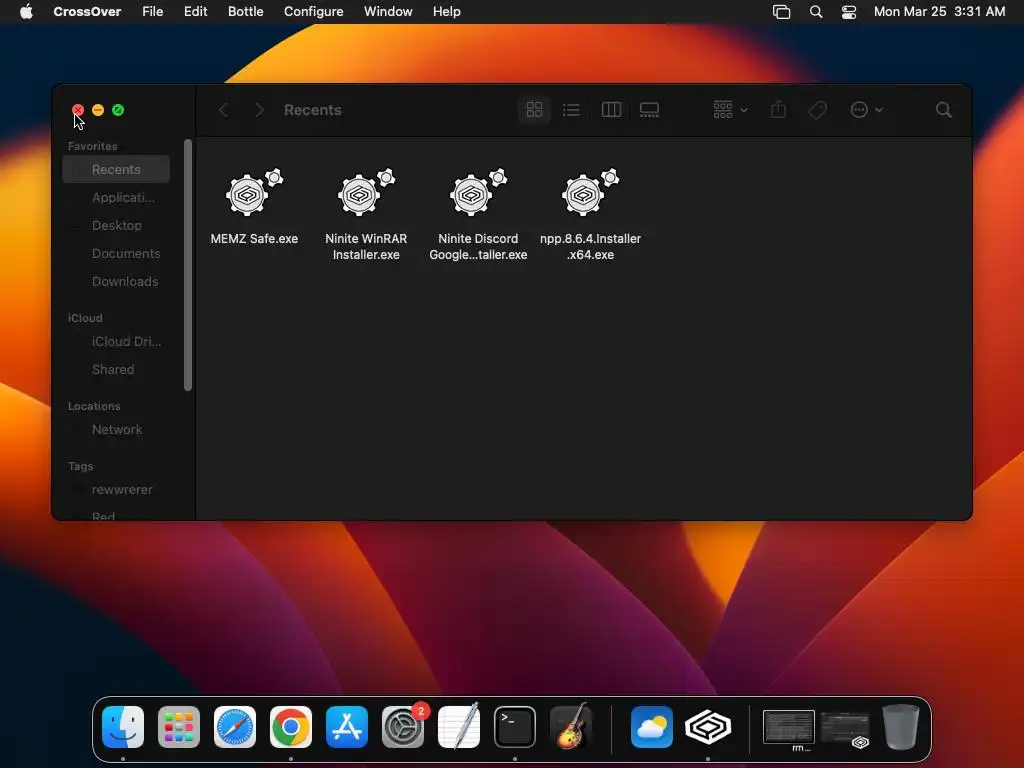Open iCloud Drive in the sidebar
Screen dimensions: 1024x768
click(116, 342)
